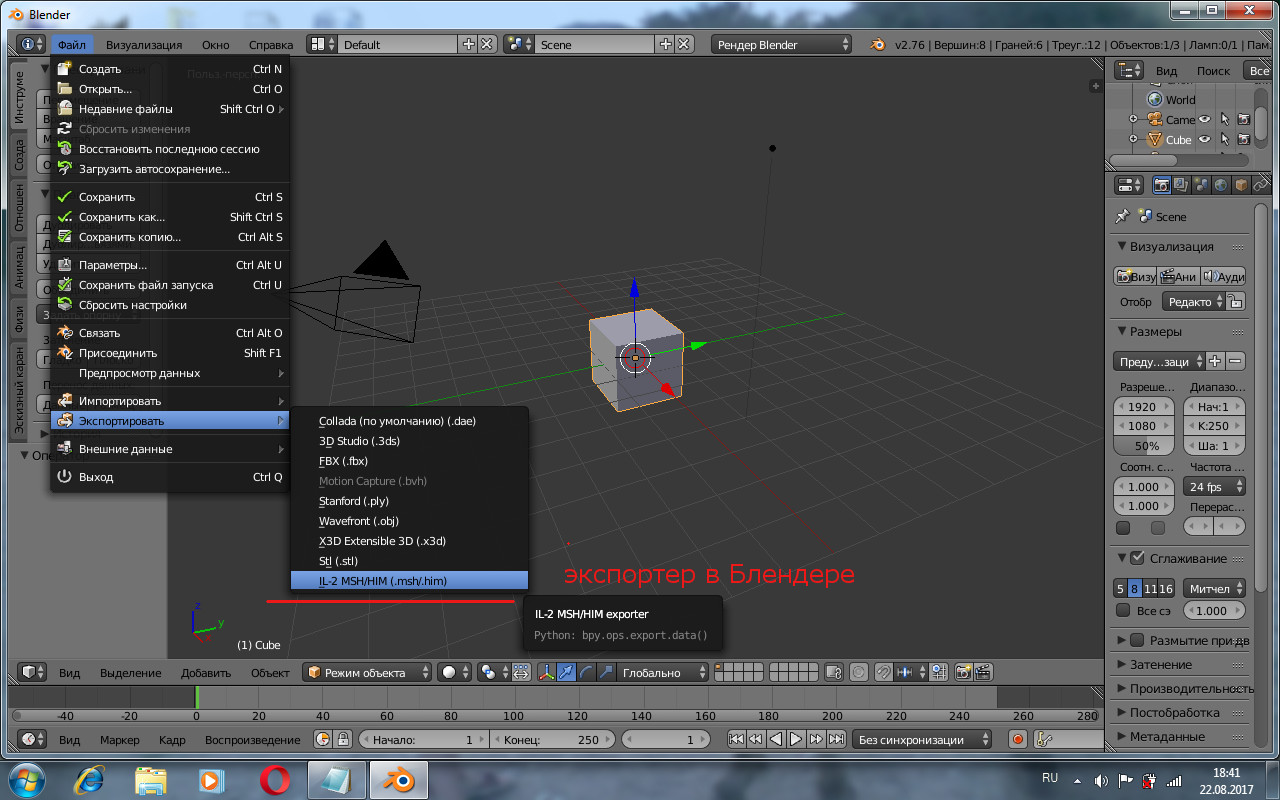This screenshot has height=800, width=1280.
Task: Delete the Default screen layout with X
Action: tap(487, 44)
